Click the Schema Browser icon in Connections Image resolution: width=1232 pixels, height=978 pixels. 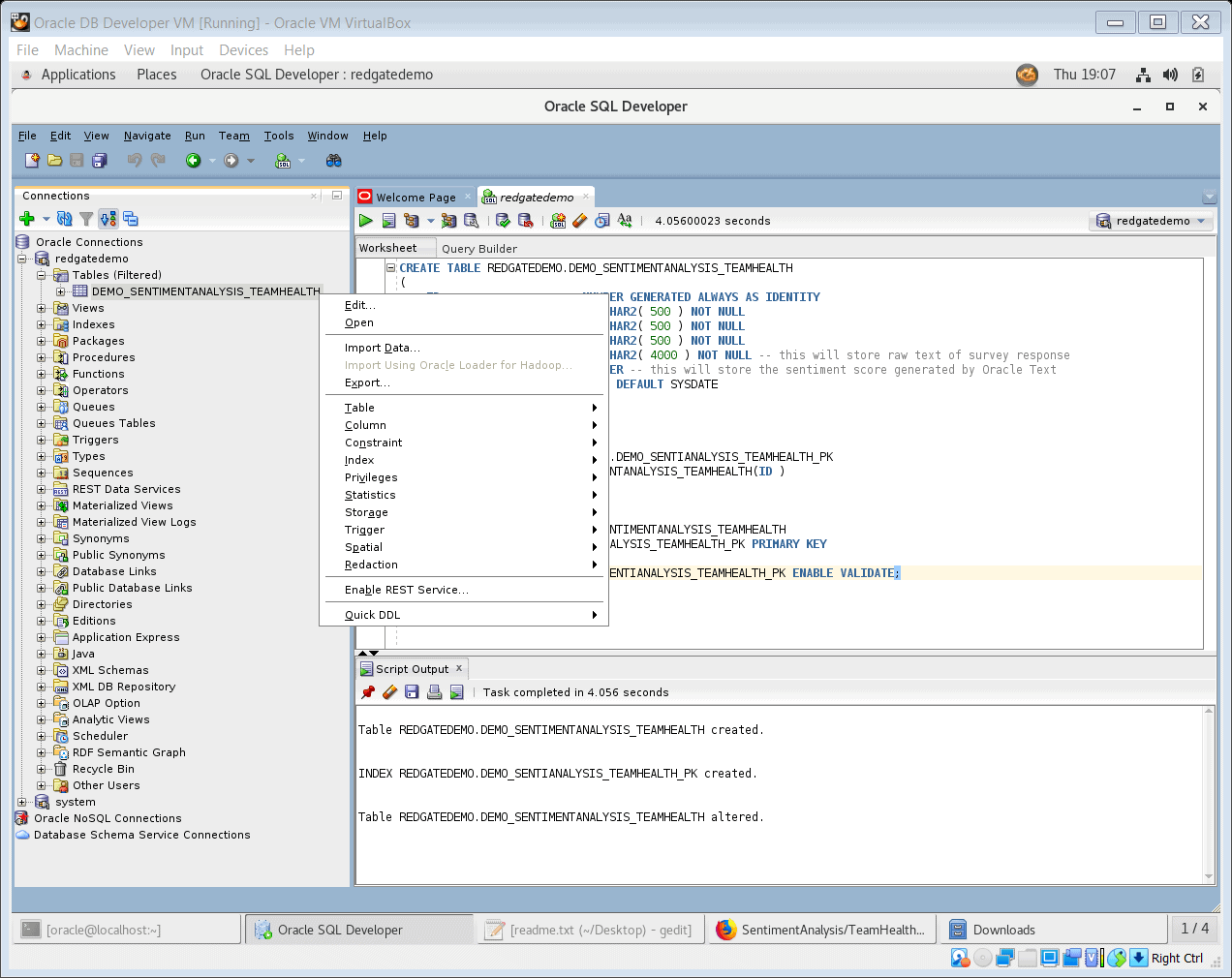click(108, 219)
